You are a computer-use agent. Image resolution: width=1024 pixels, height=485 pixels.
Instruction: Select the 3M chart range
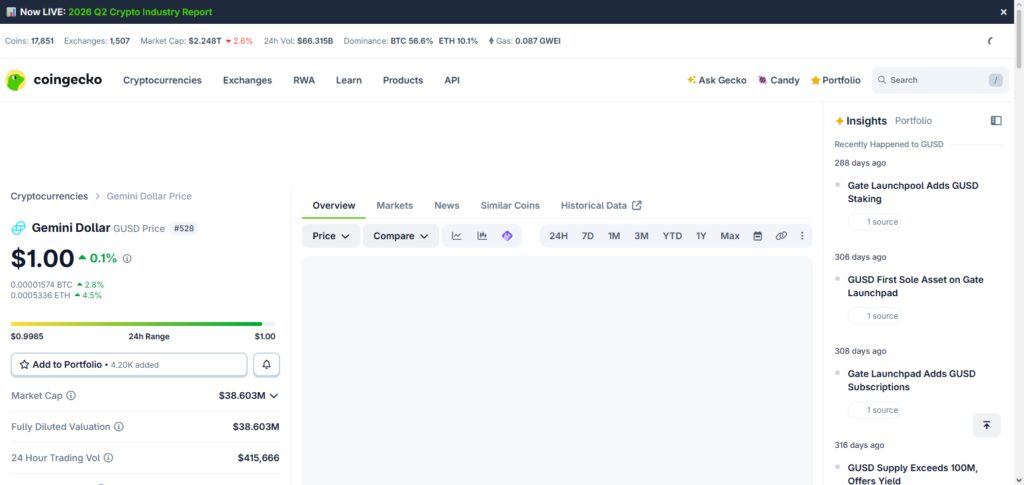(x=641, y=236)
